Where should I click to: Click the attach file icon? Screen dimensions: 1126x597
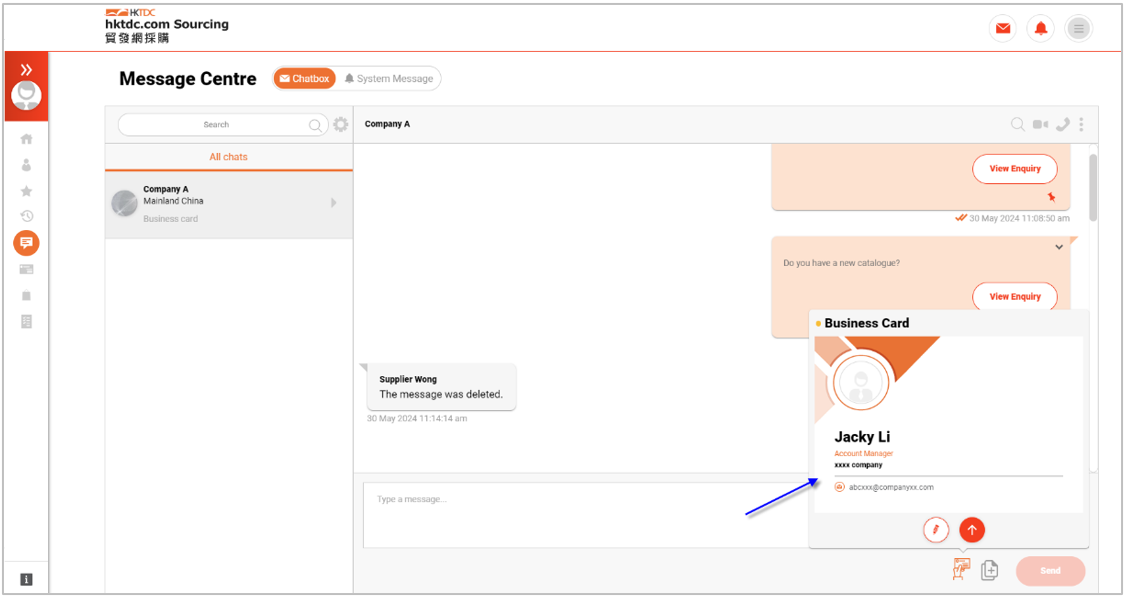990,570
